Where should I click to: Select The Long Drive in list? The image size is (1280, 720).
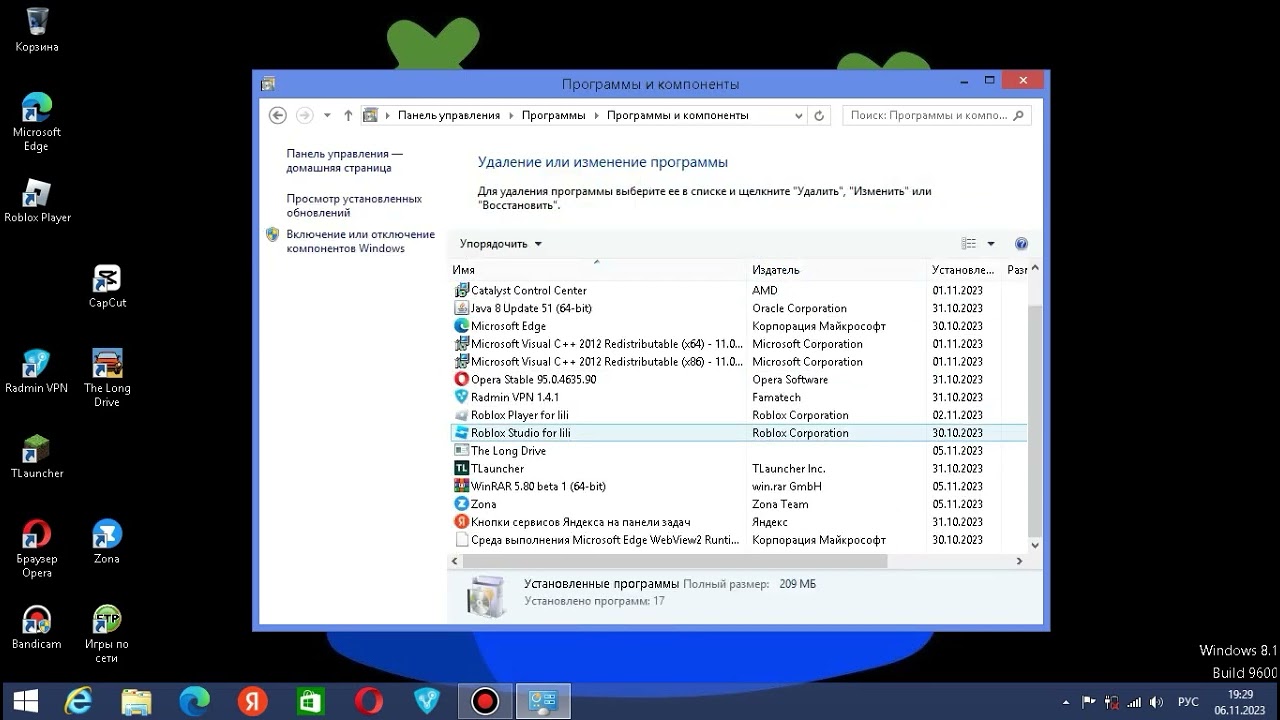pyautogui.click(x=740, y=451)
